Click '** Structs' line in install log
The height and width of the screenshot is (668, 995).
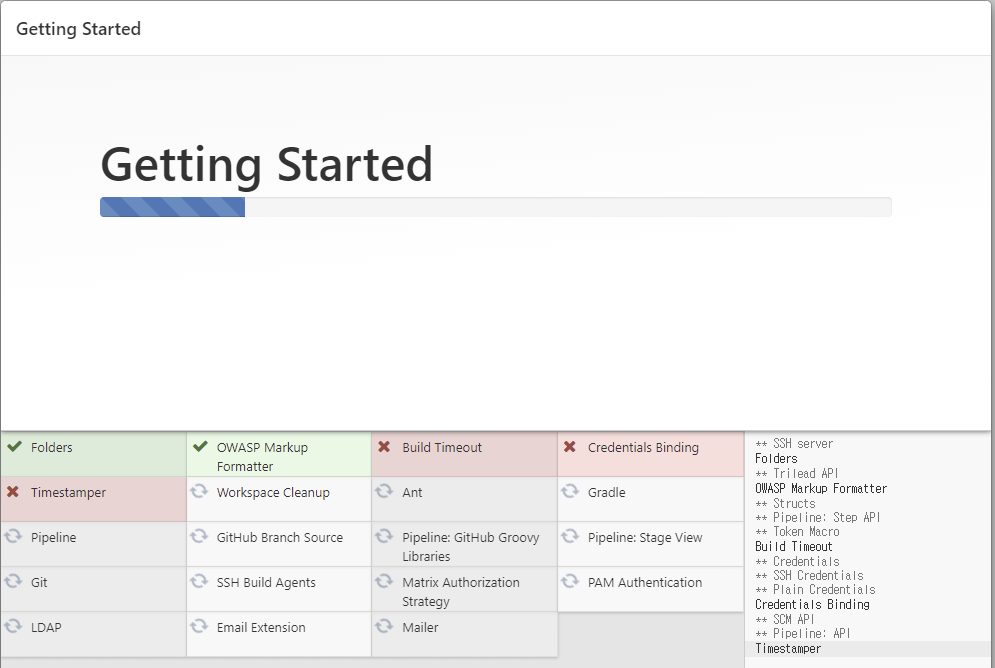[x=785, y=503]
